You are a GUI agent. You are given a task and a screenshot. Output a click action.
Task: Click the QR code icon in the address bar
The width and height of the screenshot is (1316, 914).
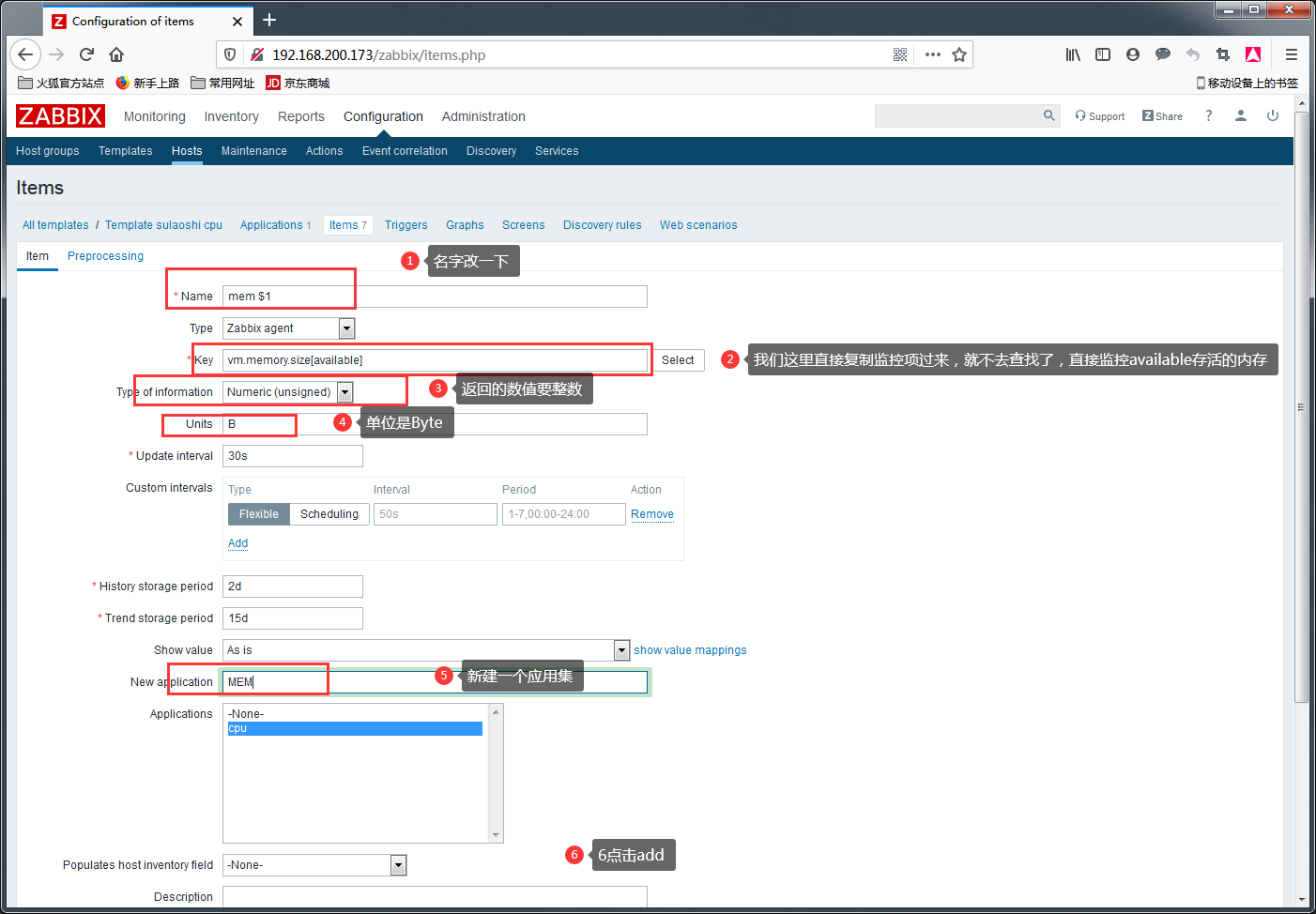pos(900,54)
